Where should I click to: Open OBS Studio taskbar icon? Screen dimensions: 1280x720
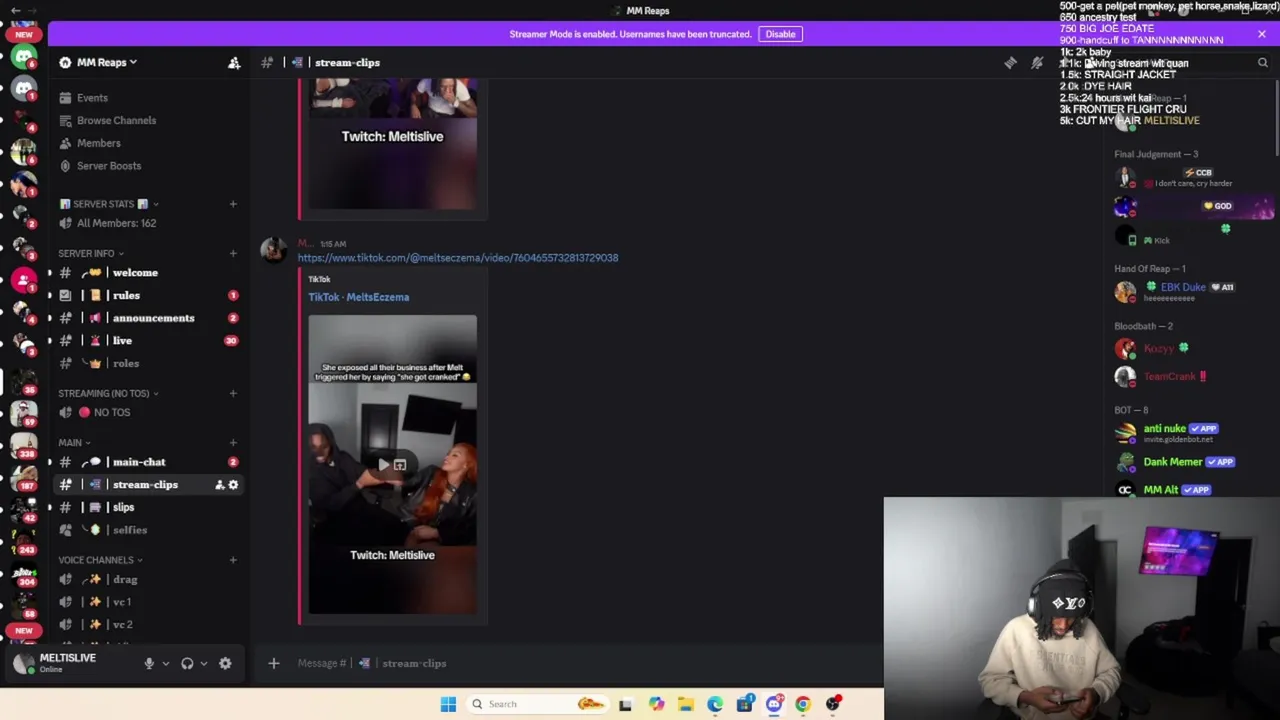(x=833, y=704)
